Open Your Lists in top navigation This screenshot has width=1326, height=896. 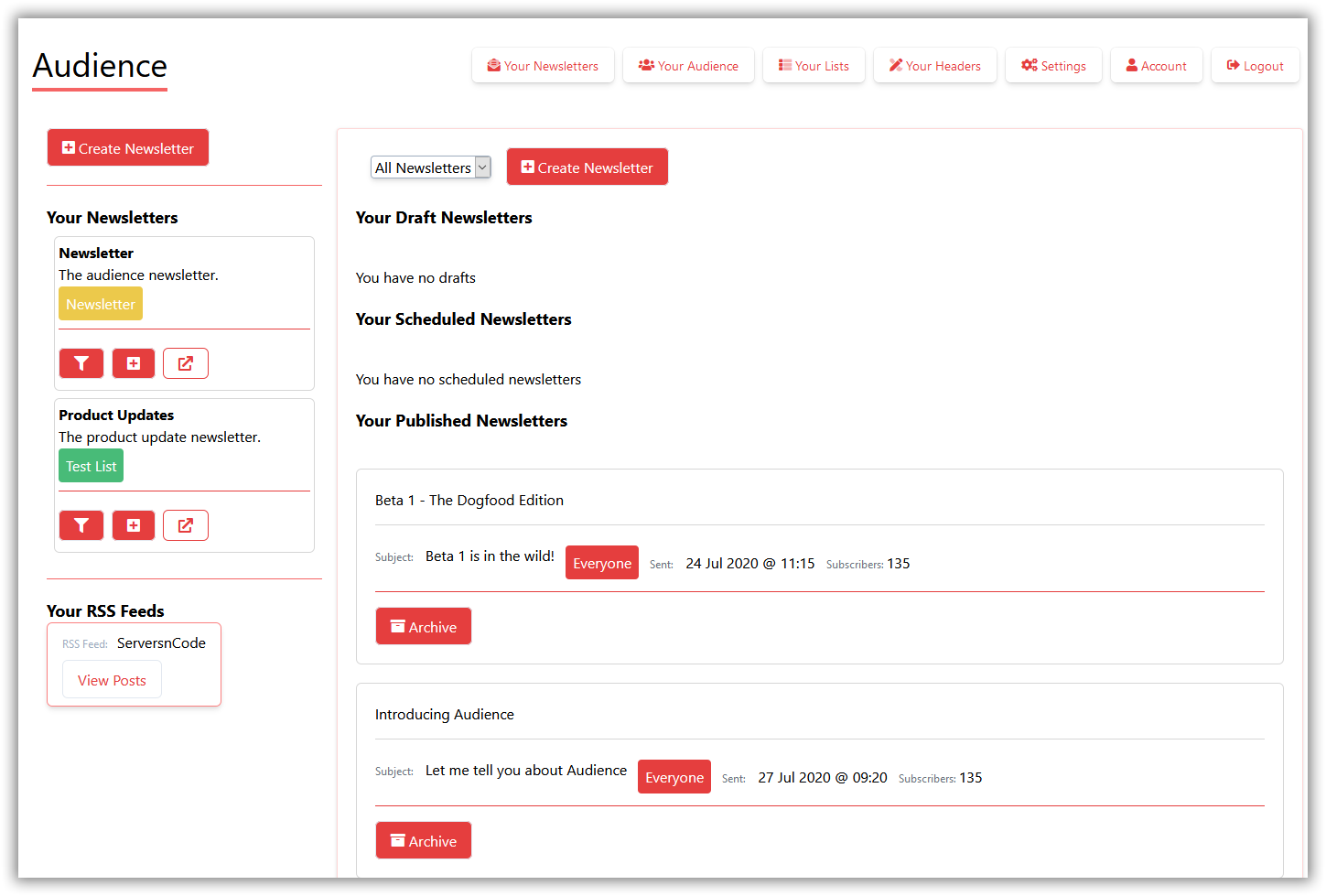[814, 66]
